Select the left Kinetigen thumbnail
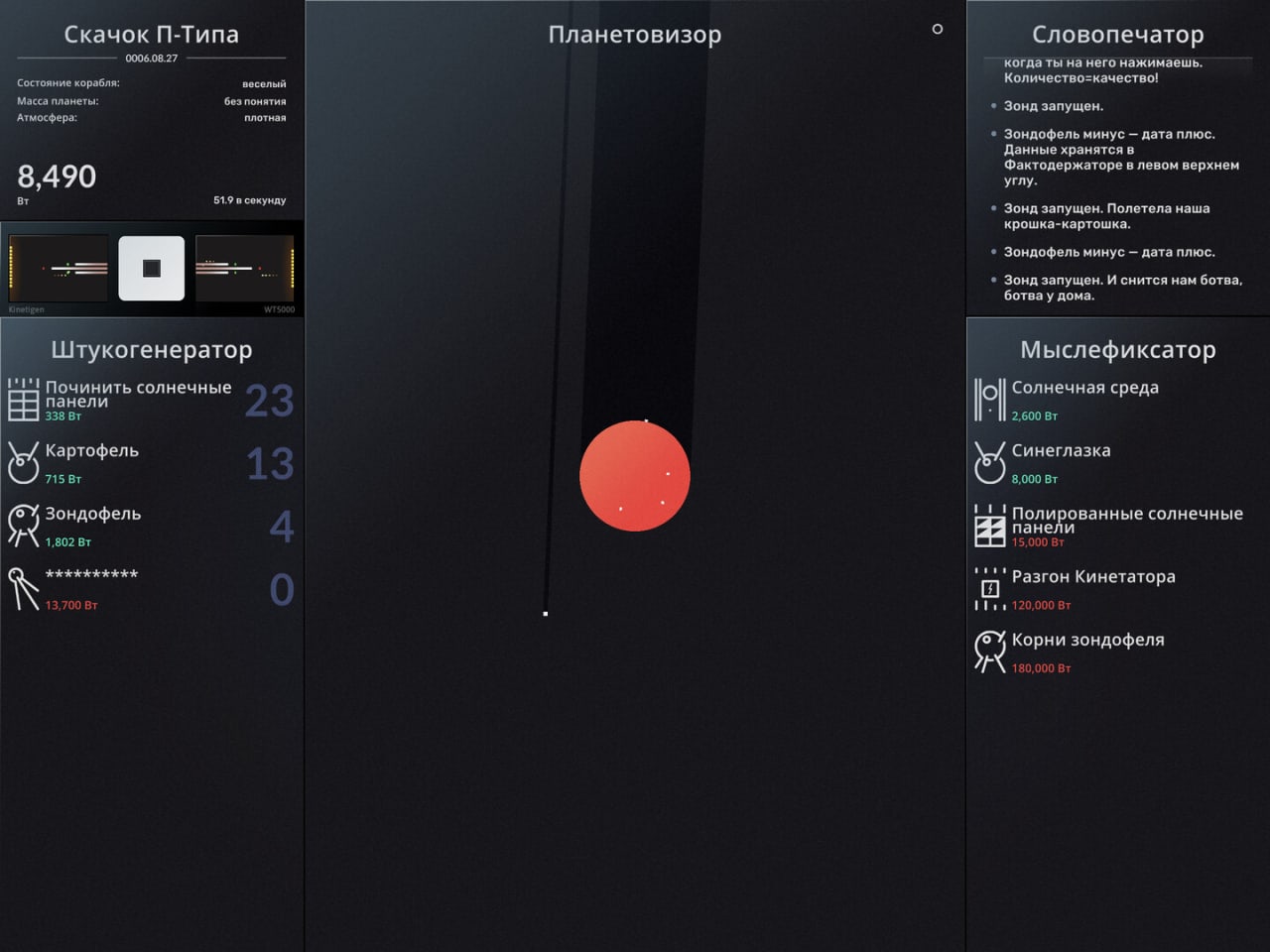The width and height of the screenshot is (1270, 952). click(59, 268)
